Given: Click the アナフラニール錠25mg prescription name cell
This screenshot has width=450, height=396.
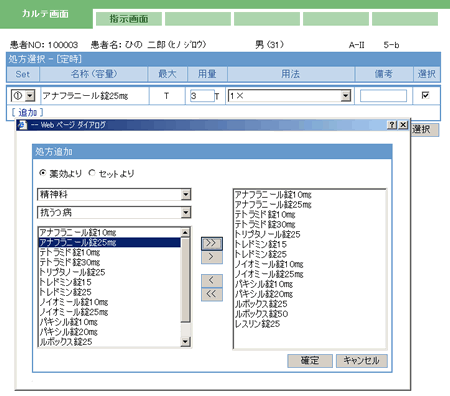Looking at the screenshot, I should (95, 96).
